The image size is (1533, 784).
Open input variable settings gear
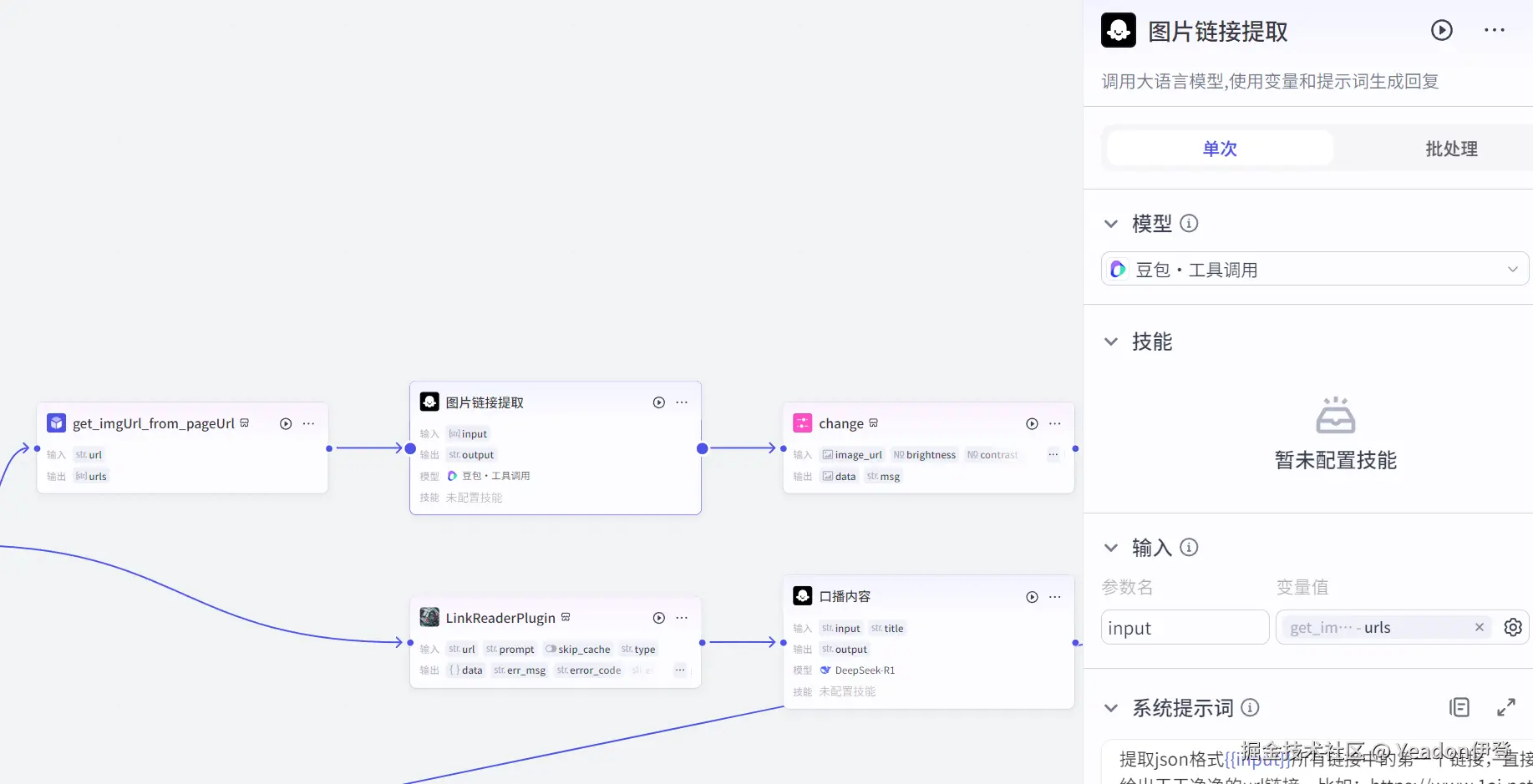(x=1512, y=628)
